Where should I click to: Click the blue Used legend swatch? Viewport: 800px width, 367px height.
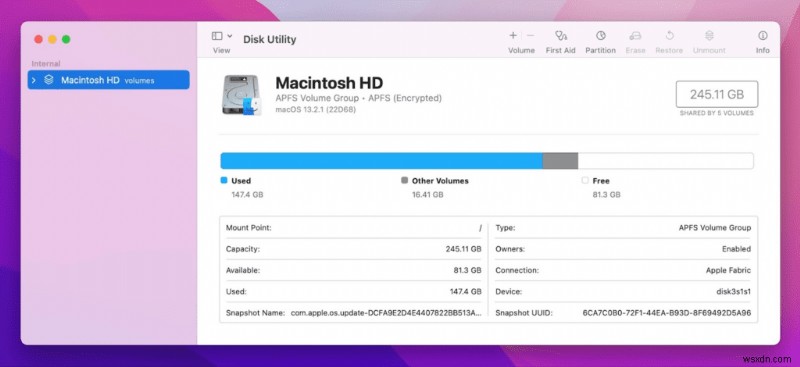223,180
